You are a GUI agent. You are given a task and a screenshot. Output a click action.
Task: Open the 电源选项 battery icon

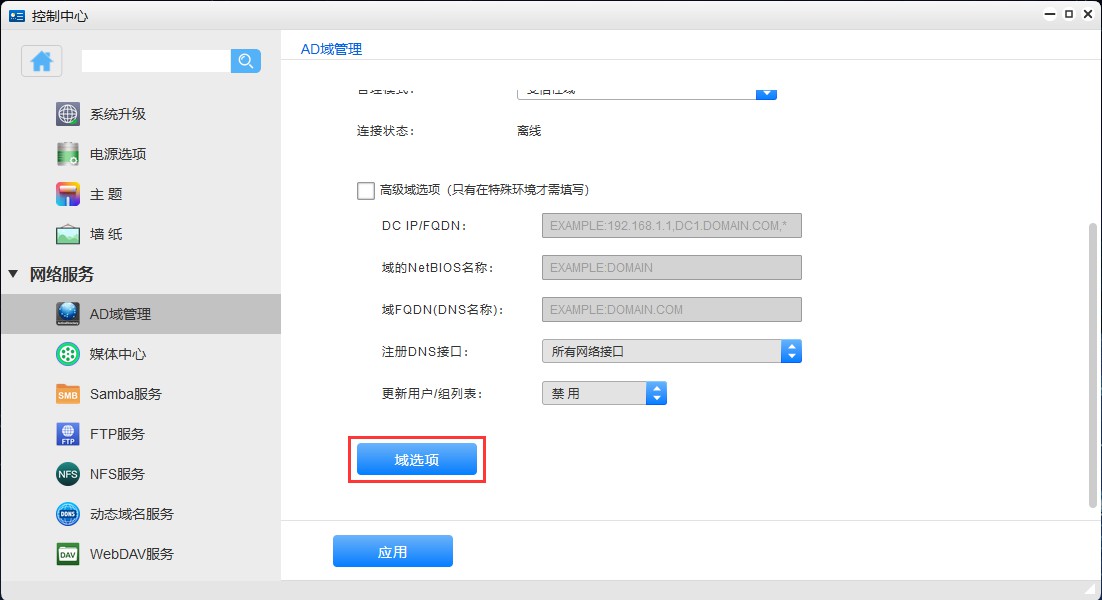tap(68, 154)
